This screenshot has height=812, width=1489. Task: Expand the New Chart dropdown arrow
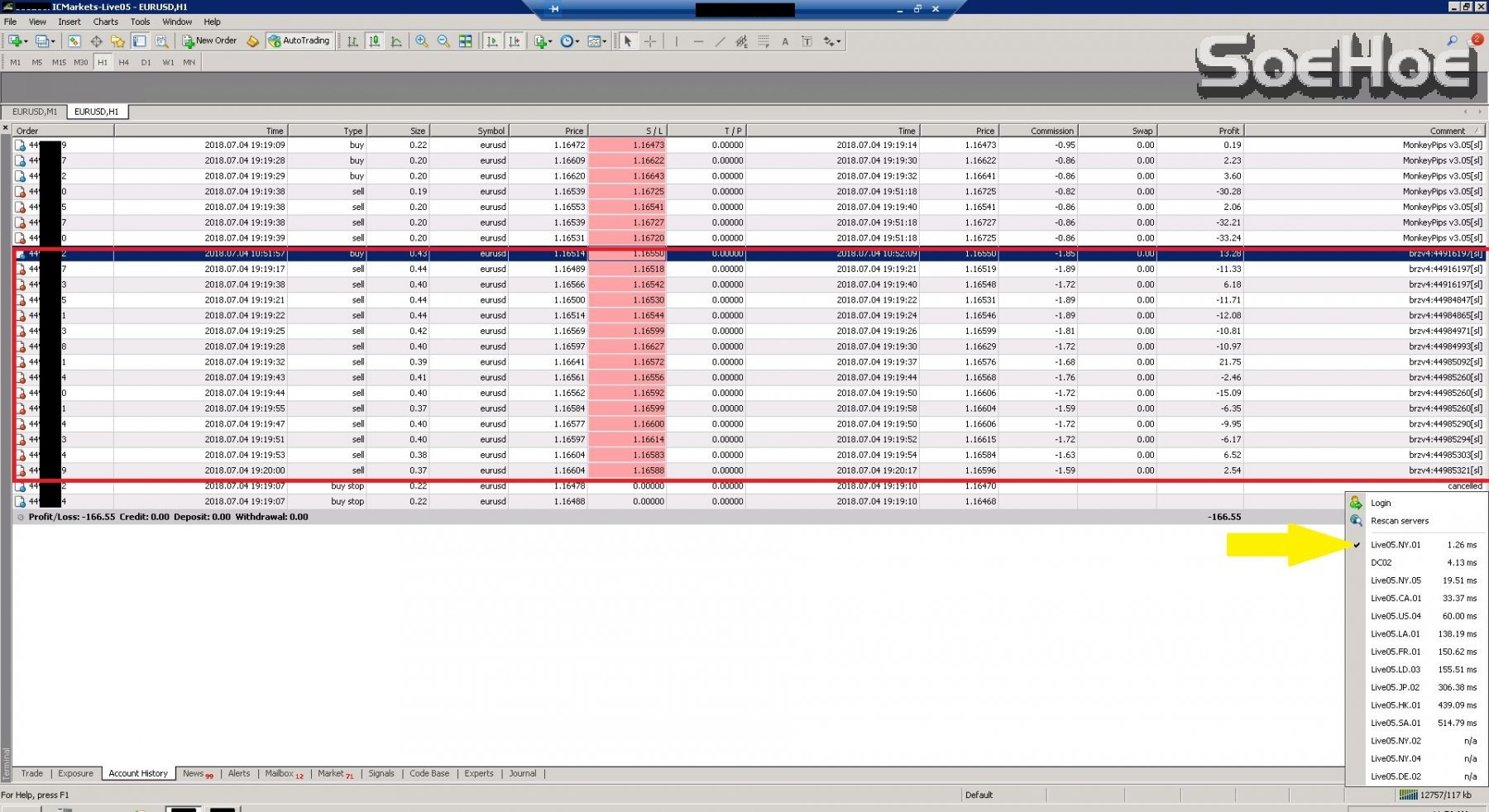click(26, 41)
